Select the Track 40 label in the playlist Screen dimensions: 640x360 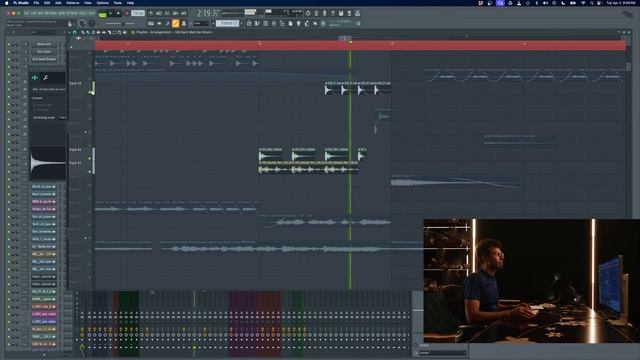75,150
